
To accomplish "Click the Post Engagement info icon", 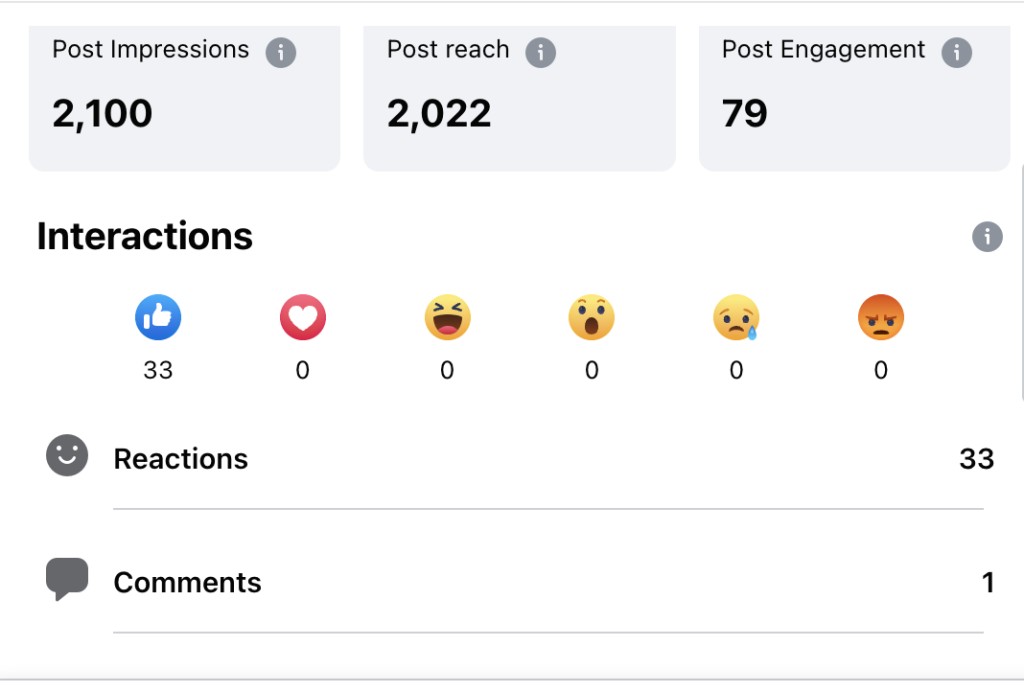I will [x=957, y=52].
